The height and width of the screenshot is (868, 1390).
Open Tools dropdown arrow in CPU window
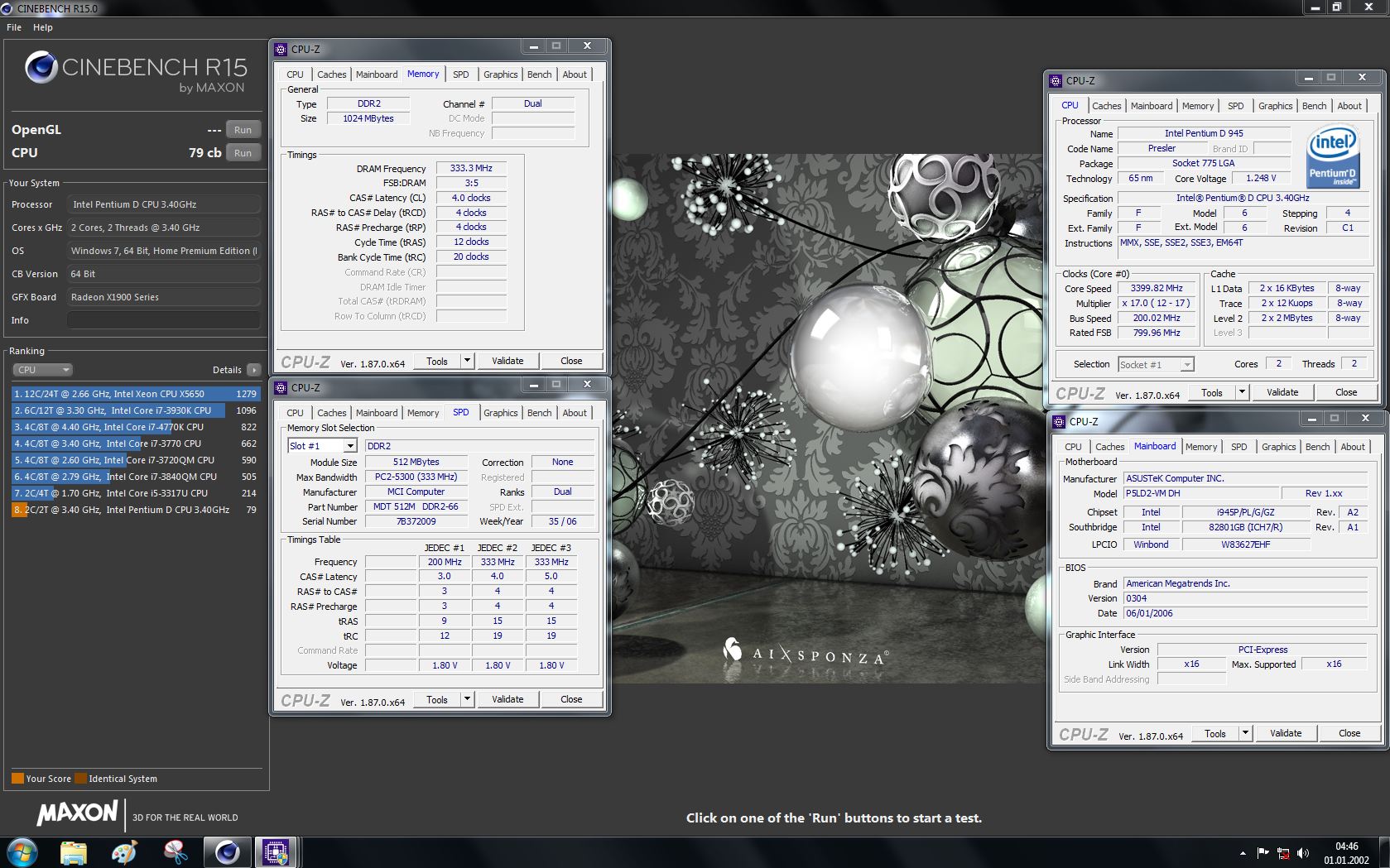1242,392
